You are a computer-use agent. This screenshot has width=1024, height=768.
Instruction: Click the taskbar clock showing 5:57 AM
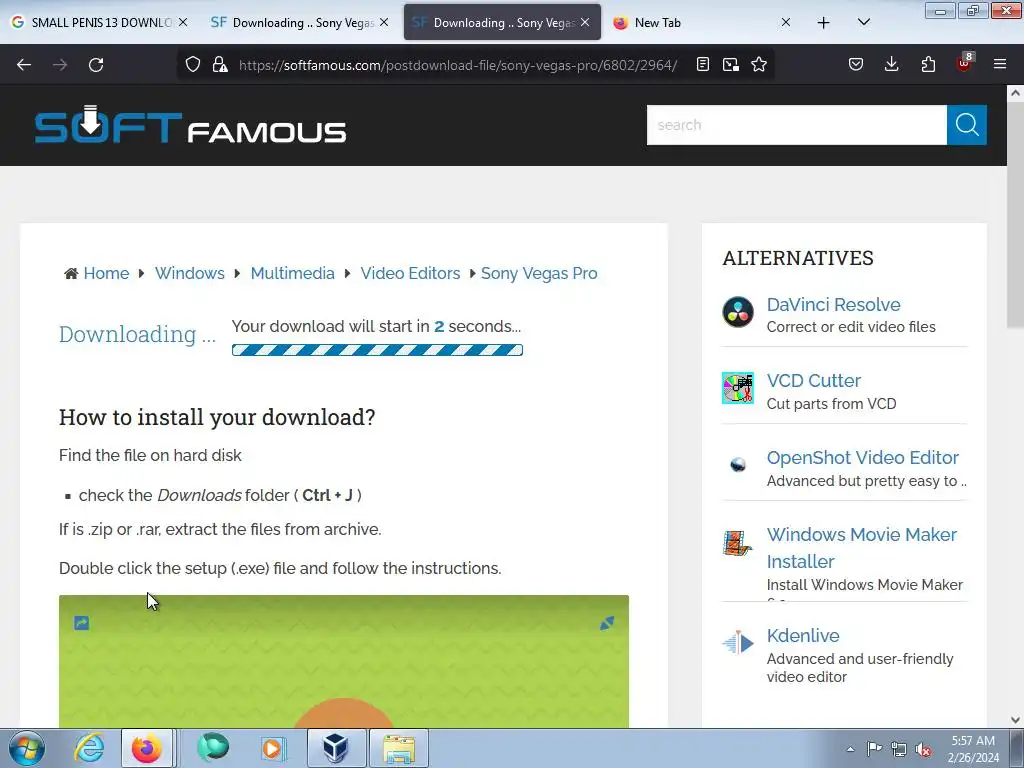(973, 749)
